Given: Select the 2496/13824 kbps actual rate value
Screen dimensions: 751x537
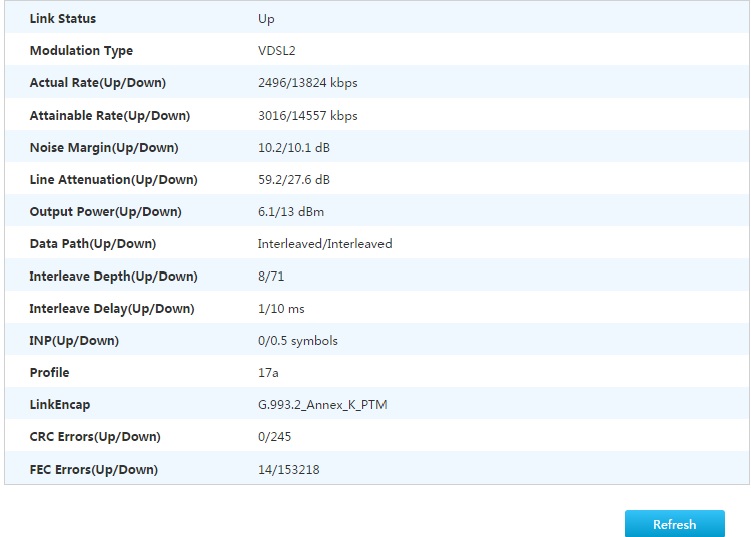Looking at the screenshot, I should click(x=307, y=83).
